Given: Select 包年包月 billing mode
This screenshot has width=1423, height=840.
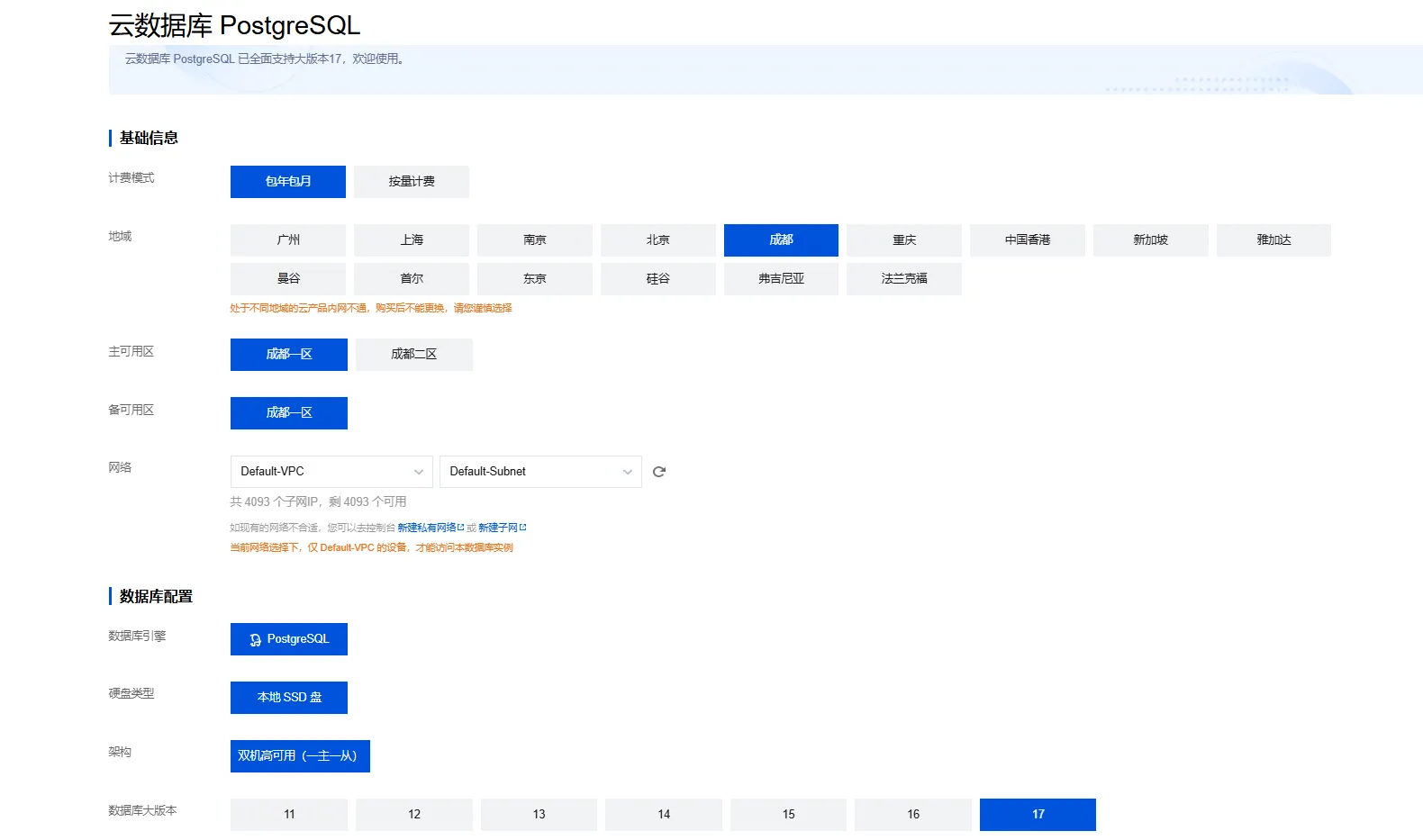Looking at the screenshot, I should click(288, 182).
